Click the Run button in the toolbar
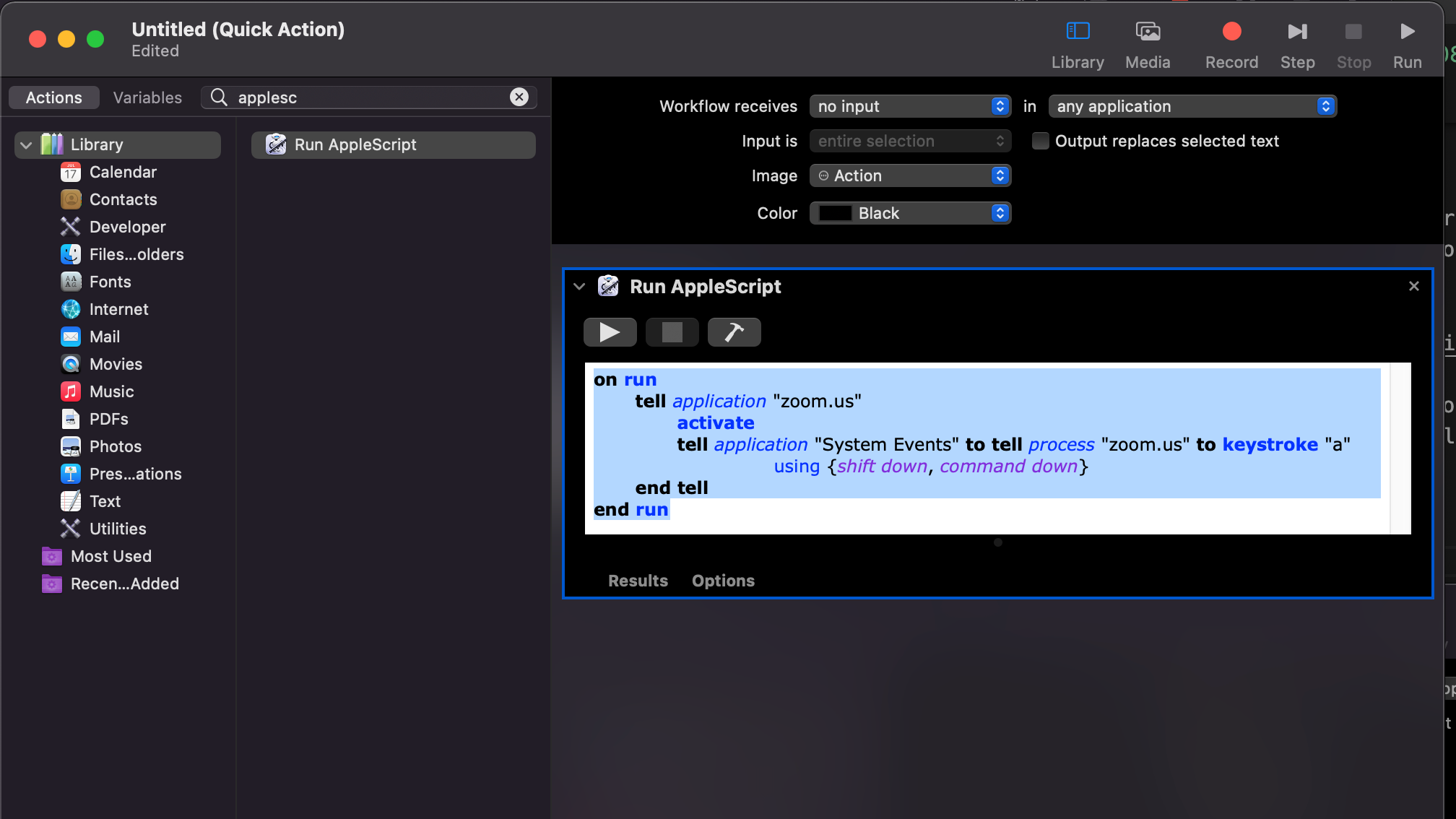The image size is (1456, 819). 1406,32
